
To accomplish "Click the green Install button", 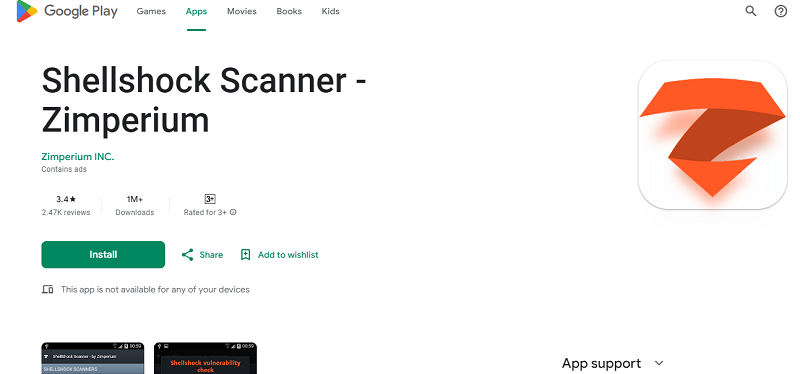I will (103, 255).
